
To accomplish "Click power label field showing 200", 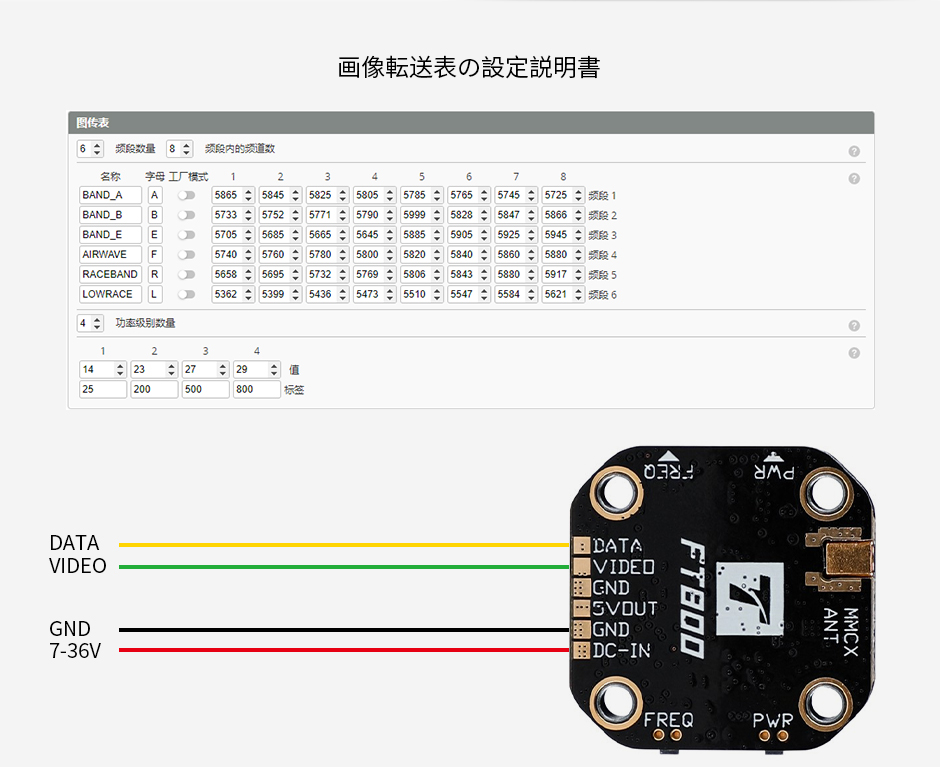I will click(x=154, y=389).
